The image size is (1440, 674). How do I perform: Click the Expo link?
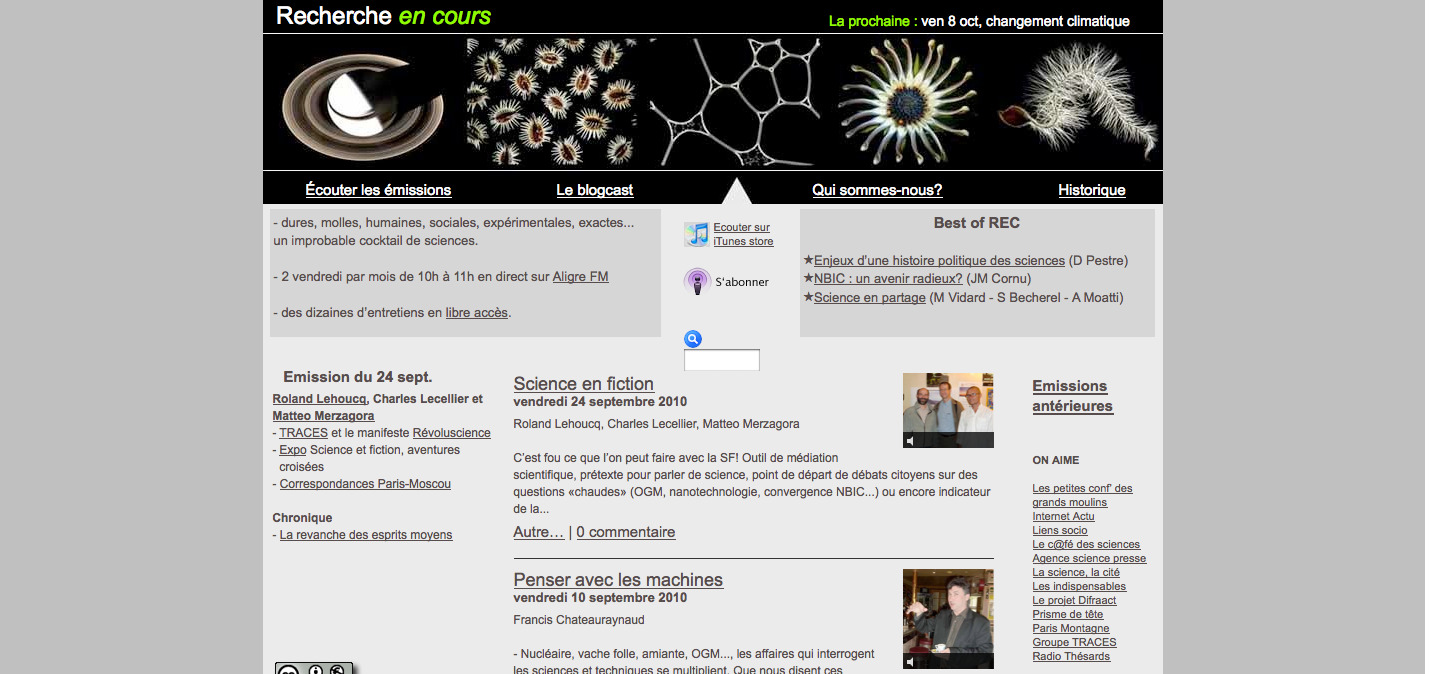(292, 450)
